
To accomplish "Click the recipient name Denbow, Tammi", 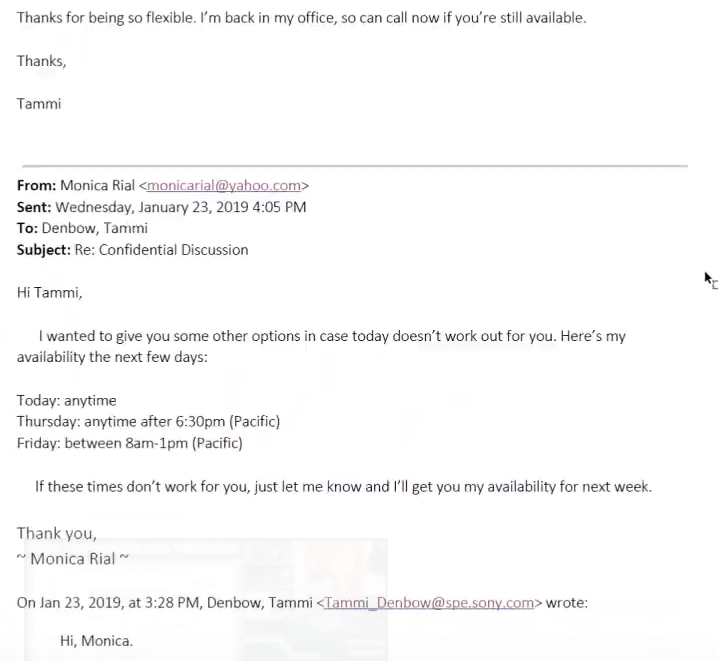I will (x=95, y=228).
